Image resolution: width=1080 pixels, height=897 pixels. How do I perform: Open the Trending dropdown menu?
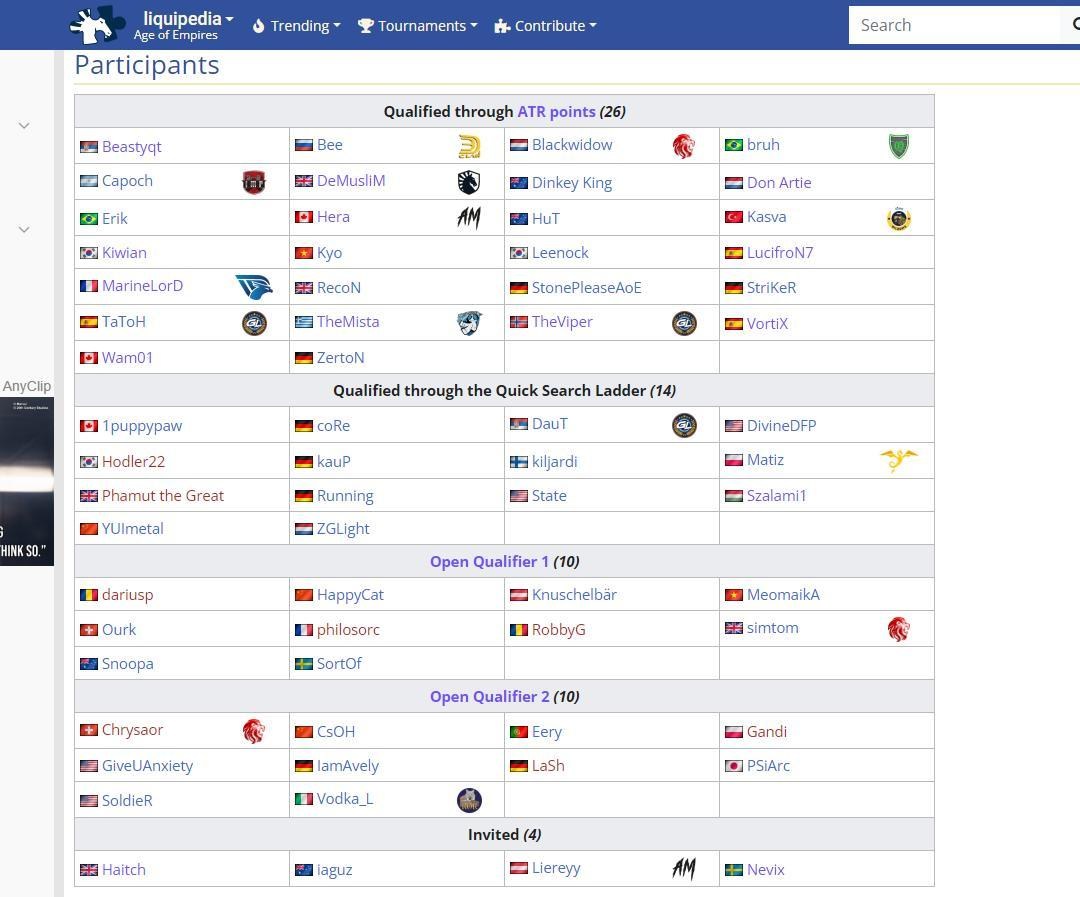(297, 25)
